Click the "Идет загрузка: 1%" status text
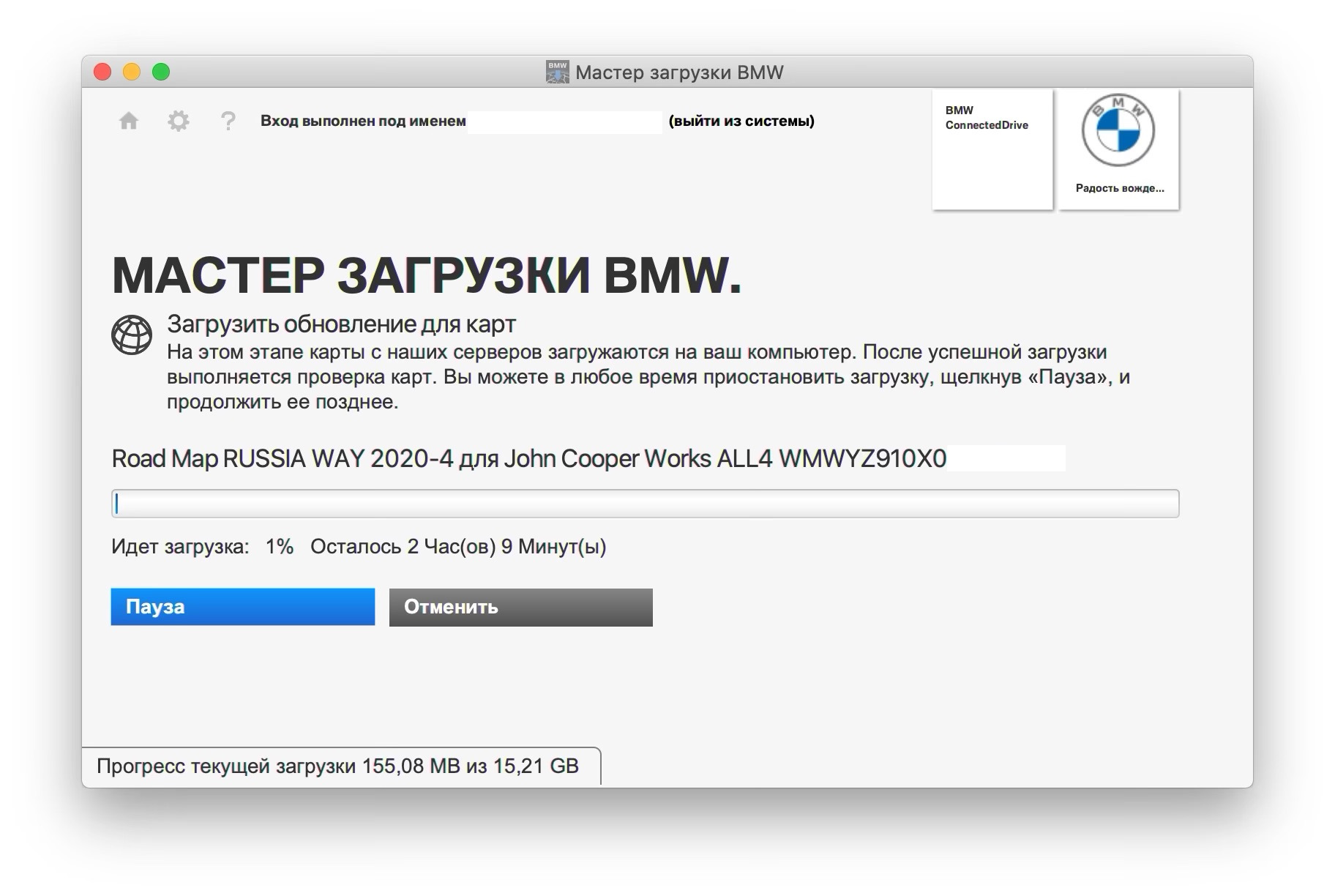 [x=202, y=547]
